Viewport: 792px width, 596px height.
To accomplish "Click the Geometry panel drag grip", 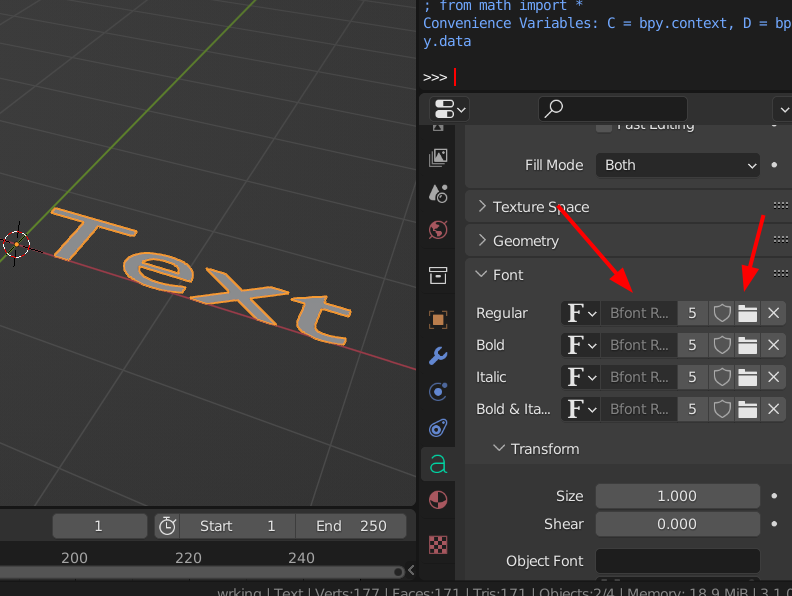I will (780, 239).
